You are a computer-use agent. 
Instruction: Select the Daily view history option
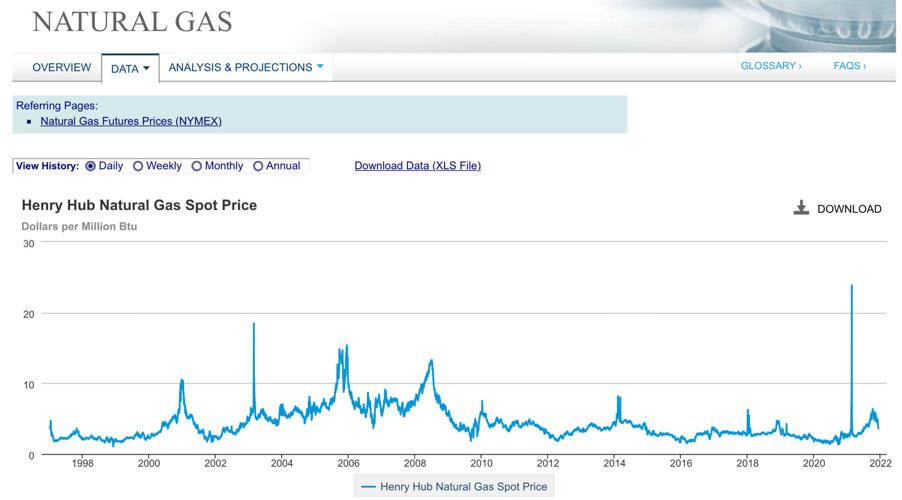(91, 166)
